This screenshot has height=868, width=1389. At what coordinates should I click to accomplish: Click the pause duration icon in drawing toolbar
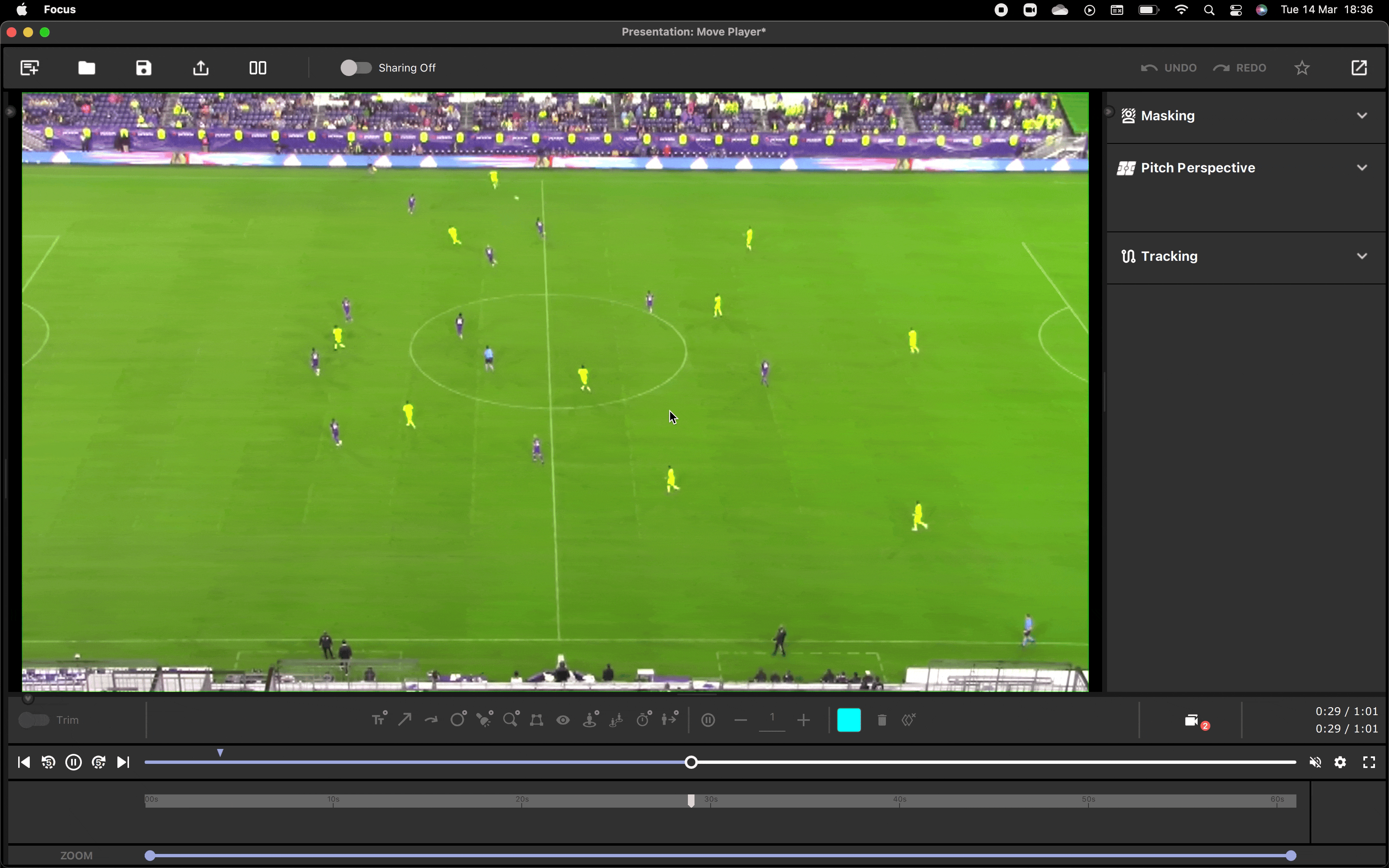pos(708,720)
